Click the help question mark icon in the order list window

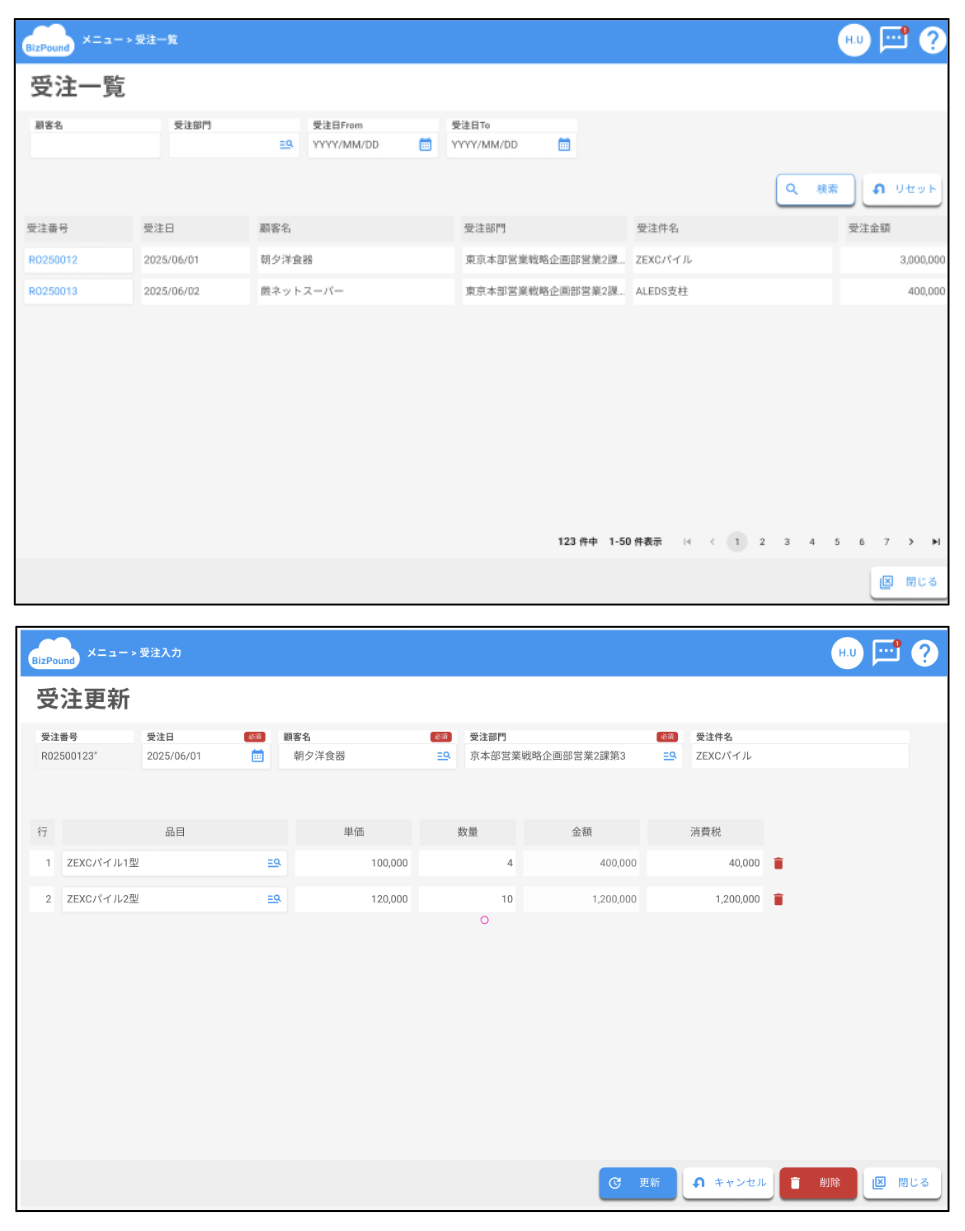932,41
